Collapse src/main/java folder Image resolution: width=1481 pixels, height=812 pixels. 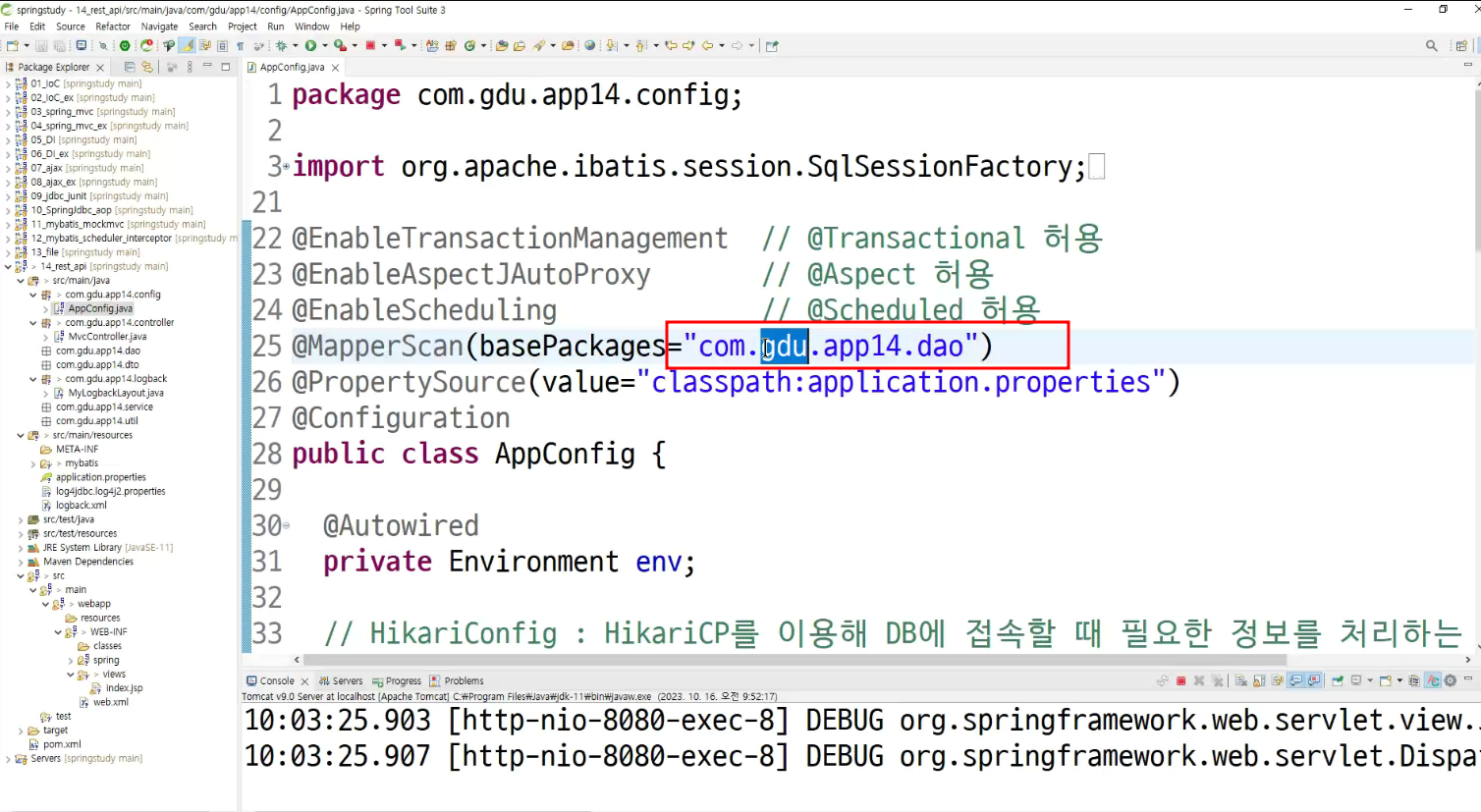[x=21, y=281]
